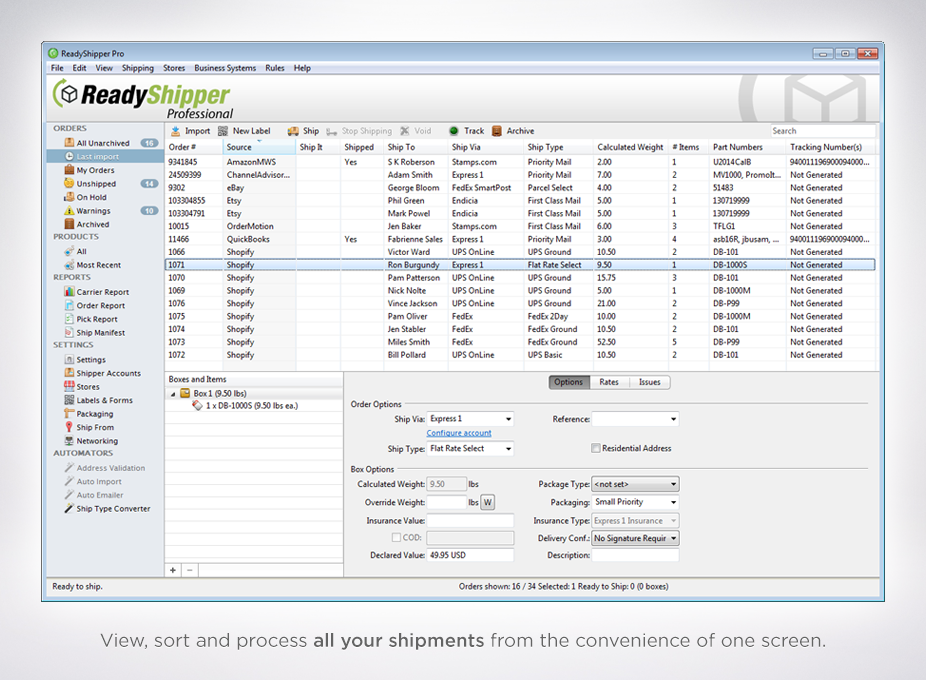926x680 pixels.
Task: Select the Last Import sidebar item
Action: 105,157
